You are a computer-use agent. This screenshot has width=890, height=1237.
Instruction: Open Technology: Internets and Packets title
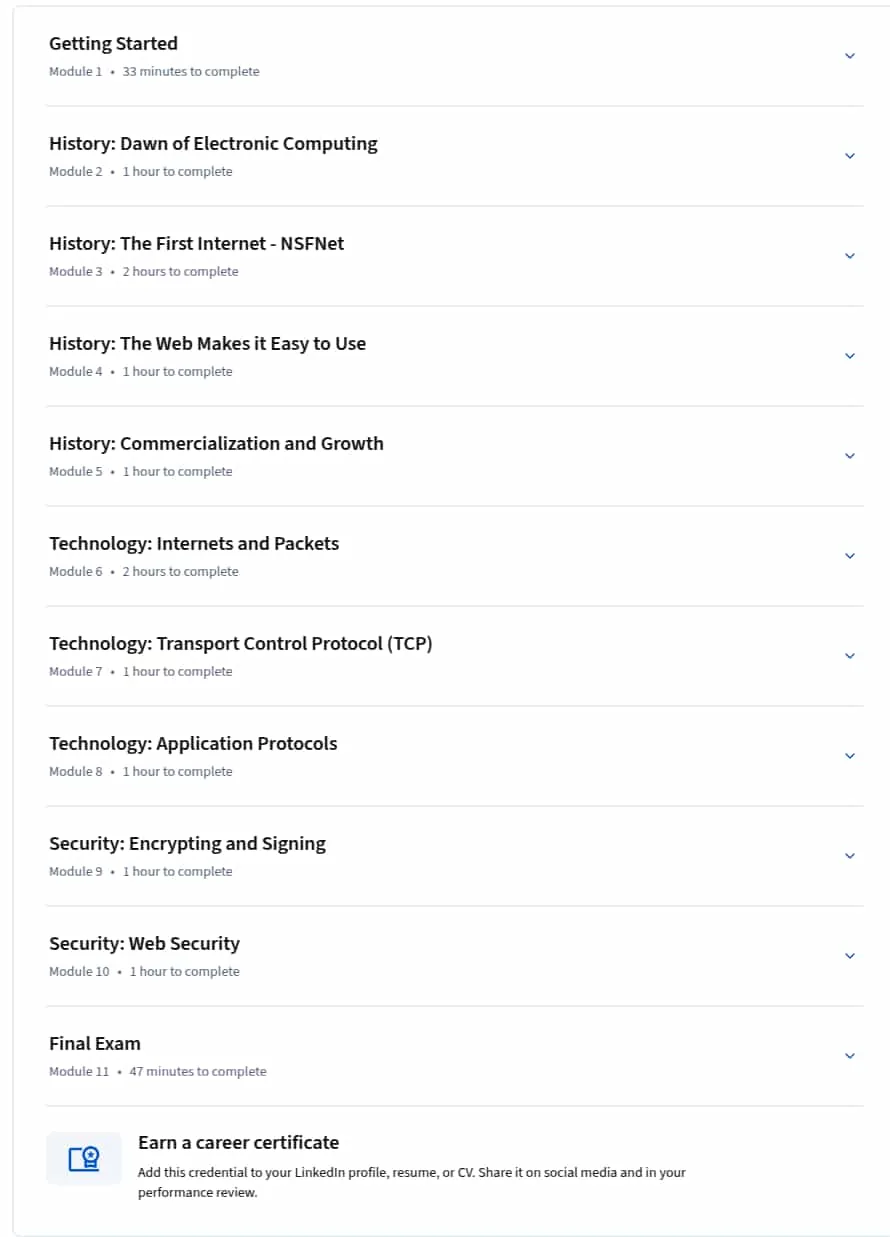click(x=194, y=544)
